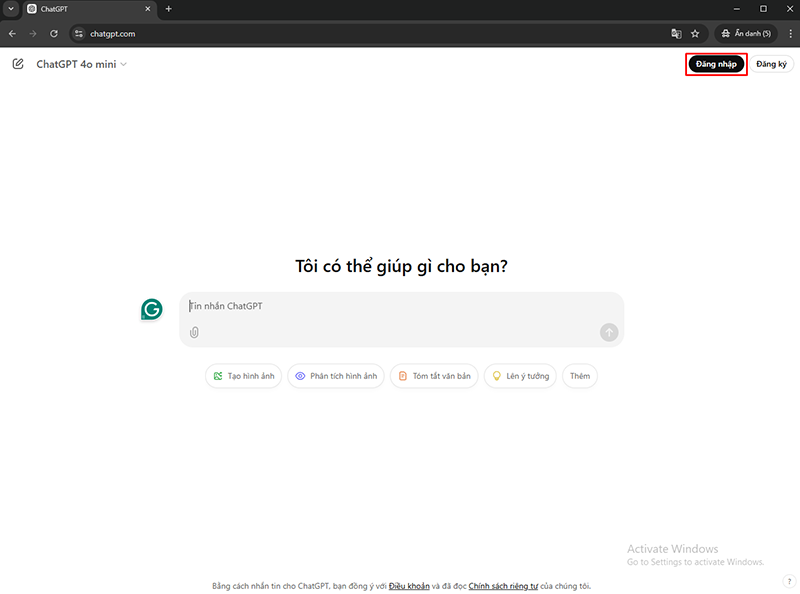Select the Lên ý tưởng suggestion
The height and width of the screenshot is (594, 800).
(x=520, y=376)
